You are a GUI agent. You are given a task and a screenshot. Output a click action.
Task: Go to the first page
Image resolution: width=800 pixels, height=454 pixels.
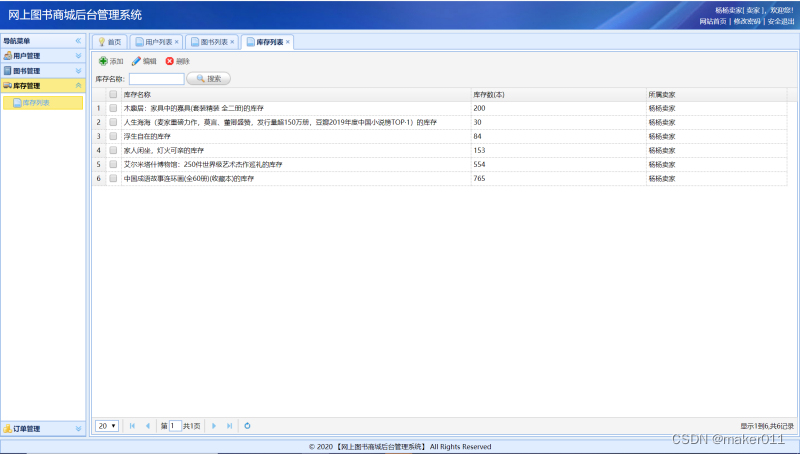pos(132,426)
